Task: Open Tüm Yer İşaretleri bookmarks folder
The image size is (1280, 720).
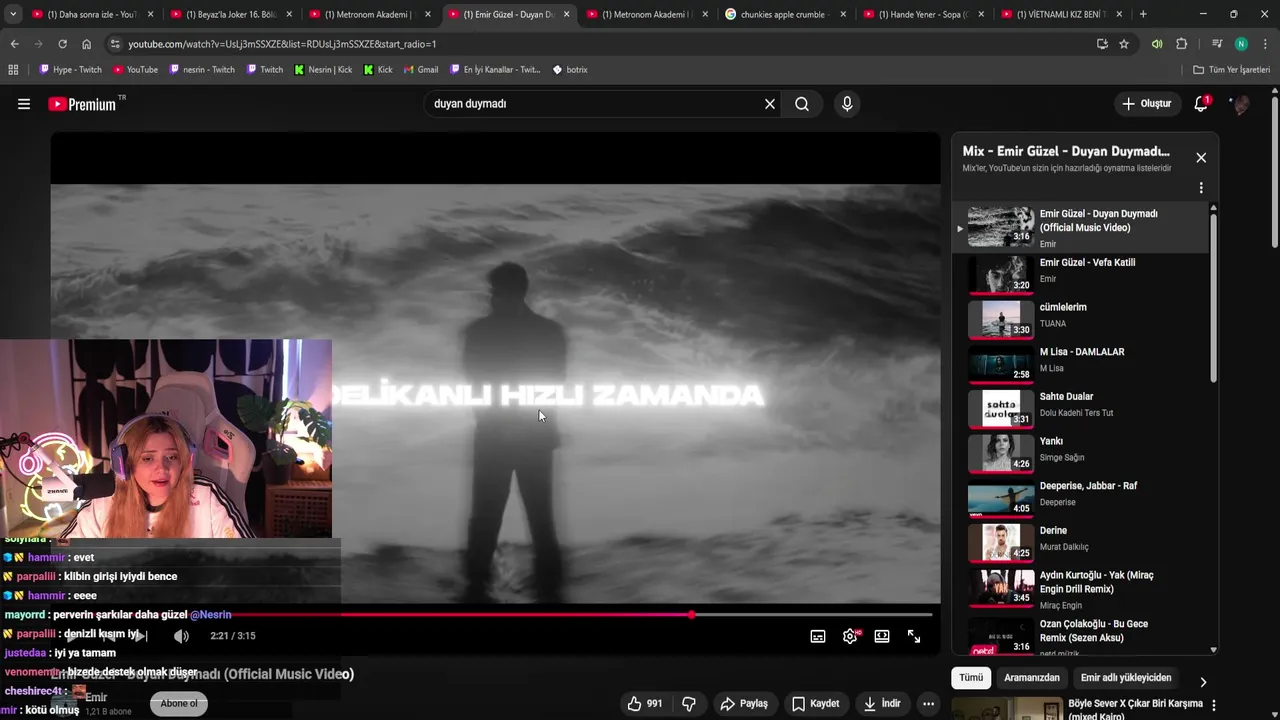Action: (1231, 70)
